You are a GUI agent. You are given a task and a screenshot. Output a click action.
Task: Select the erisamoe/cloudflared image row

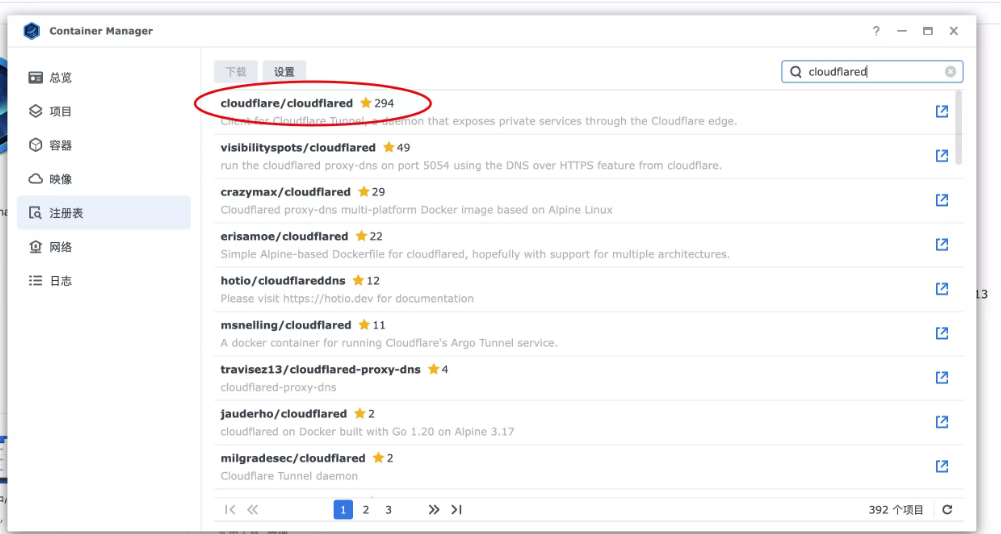click(x=588, y=245)
